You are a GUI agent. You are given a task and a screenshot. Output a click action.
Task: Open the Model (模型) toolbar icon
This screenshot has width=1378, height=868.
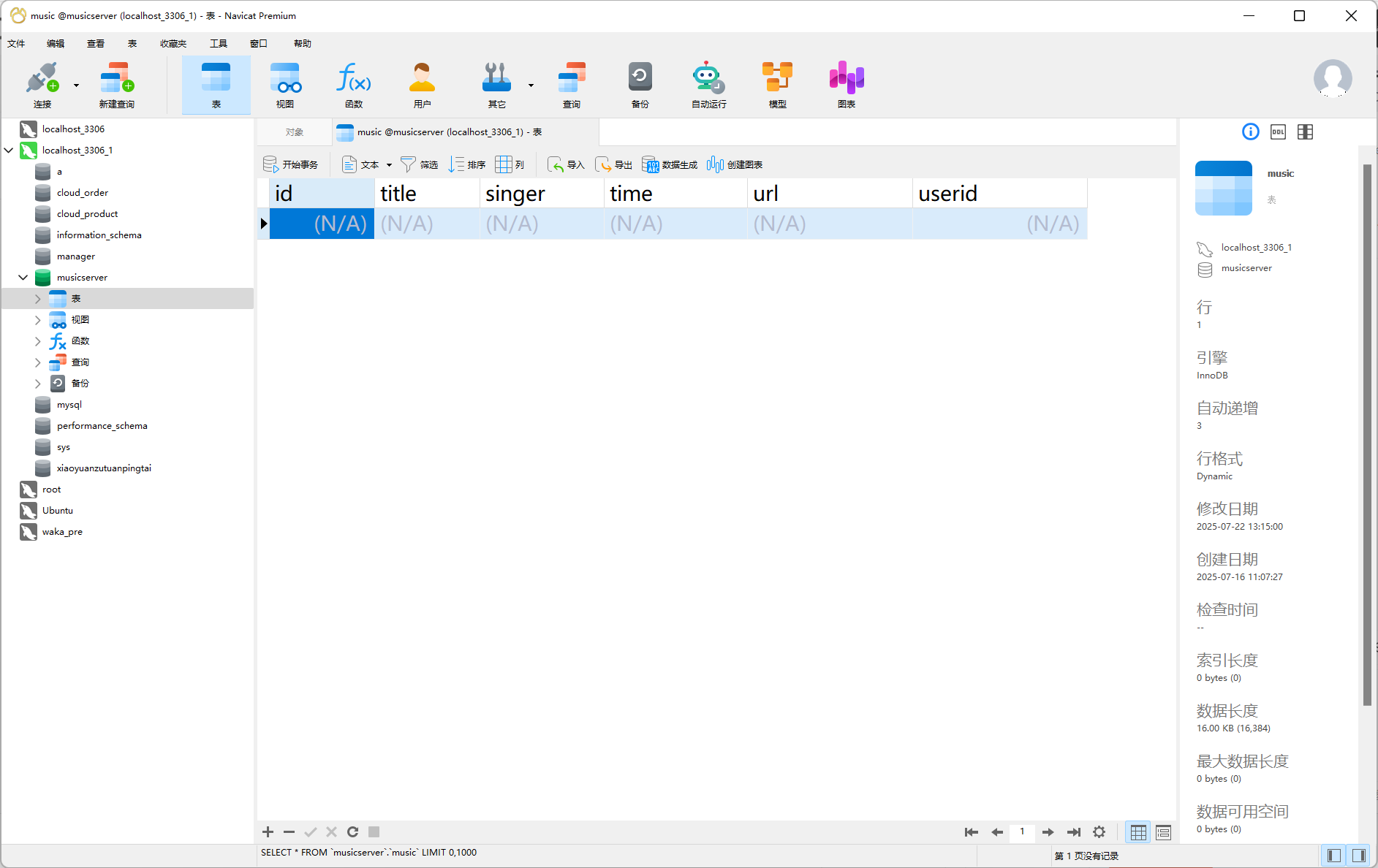(x=778, y=85)
